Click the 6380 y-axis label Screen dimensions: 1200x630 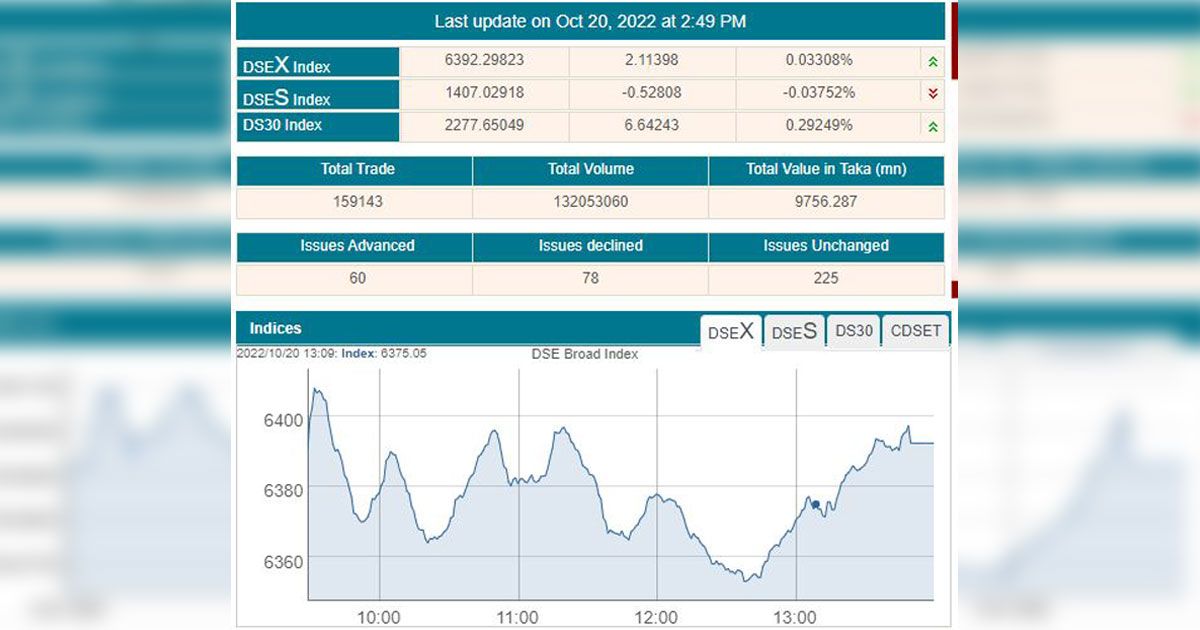pos(283,491)
